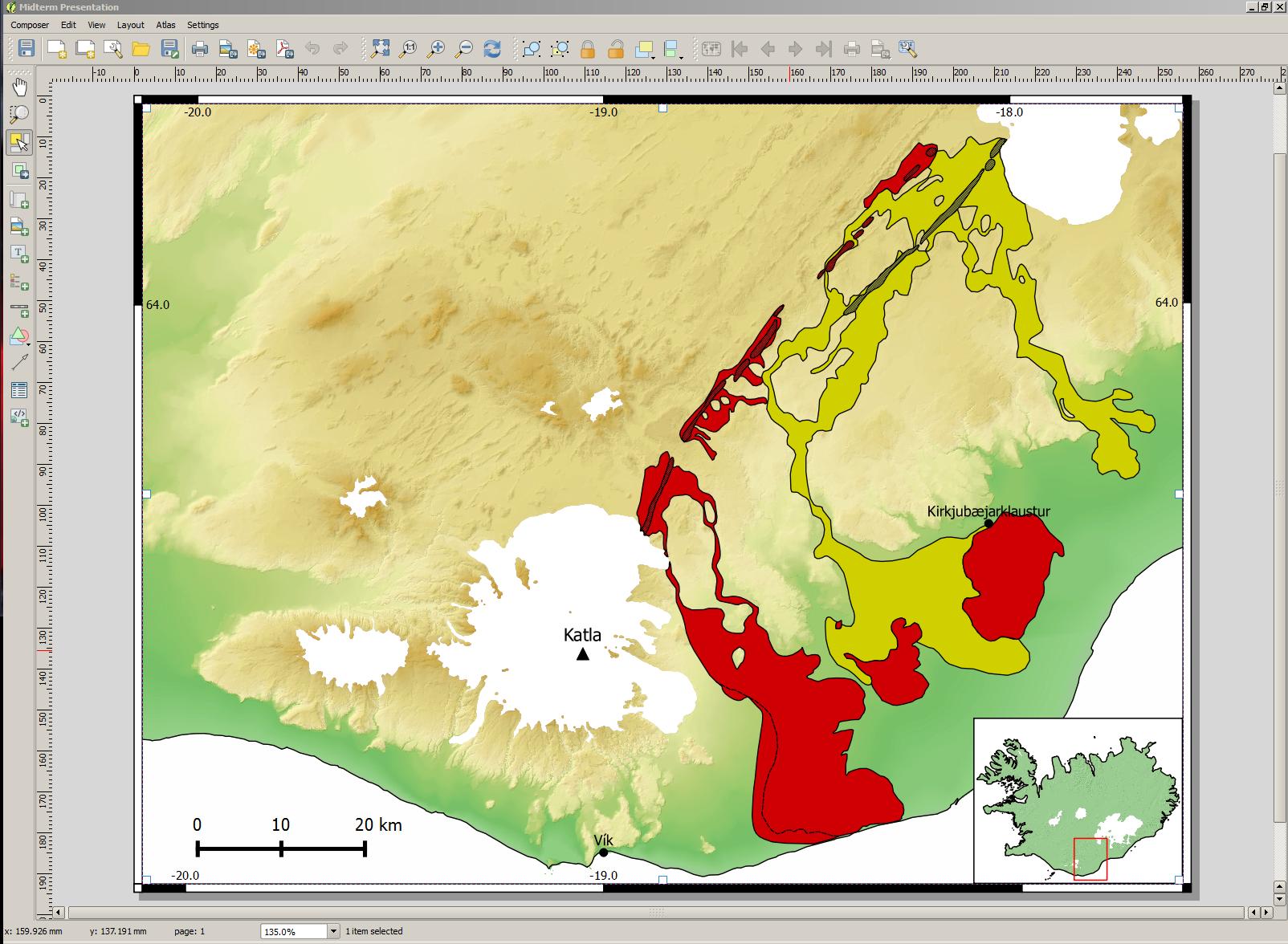Click the Preview Atlas icon
This screenshot has height=944, width=1288.
[x=711, y=49]
